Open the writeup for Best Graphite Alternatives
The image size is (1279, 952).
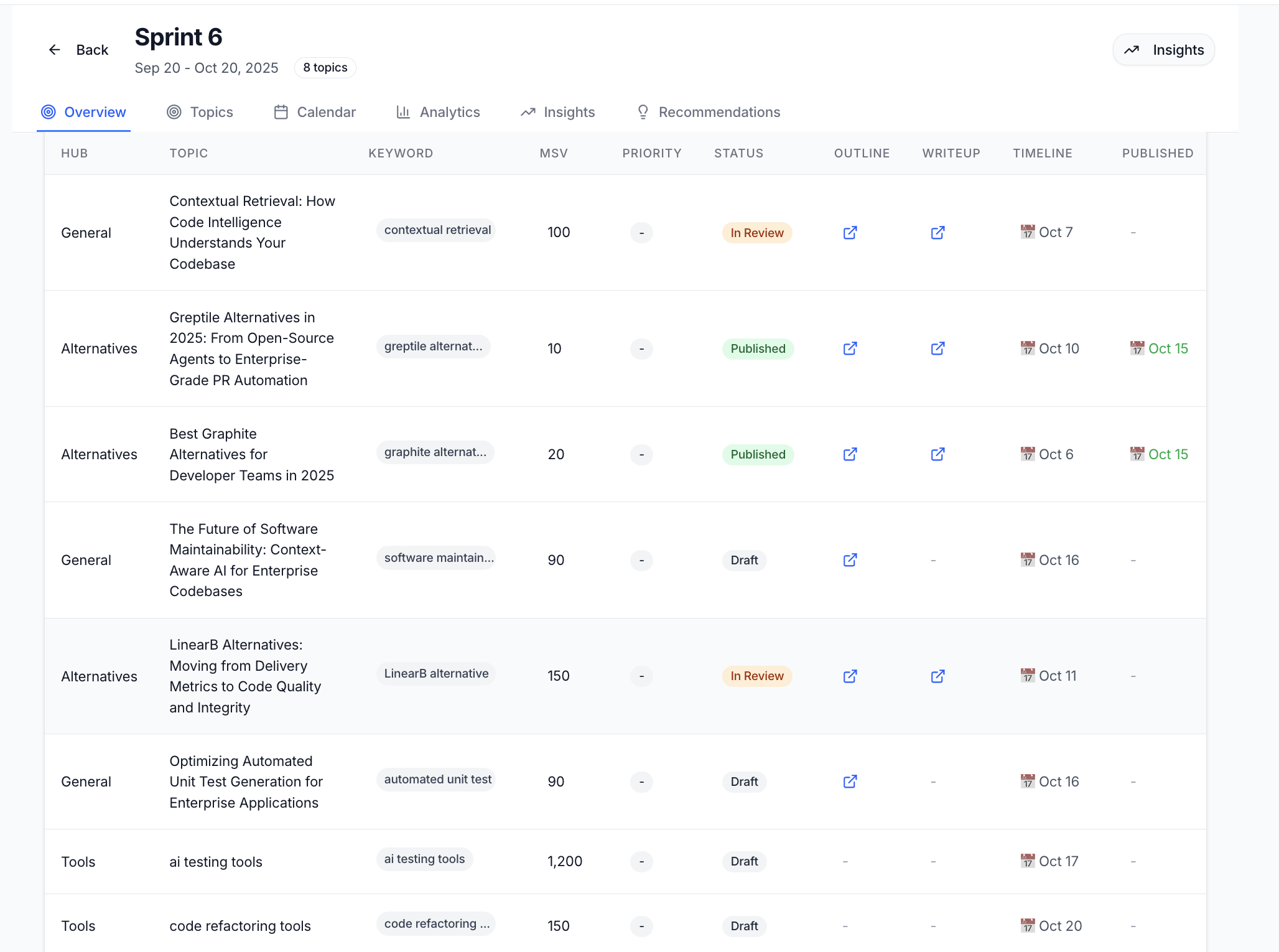[x=937, y=454]
